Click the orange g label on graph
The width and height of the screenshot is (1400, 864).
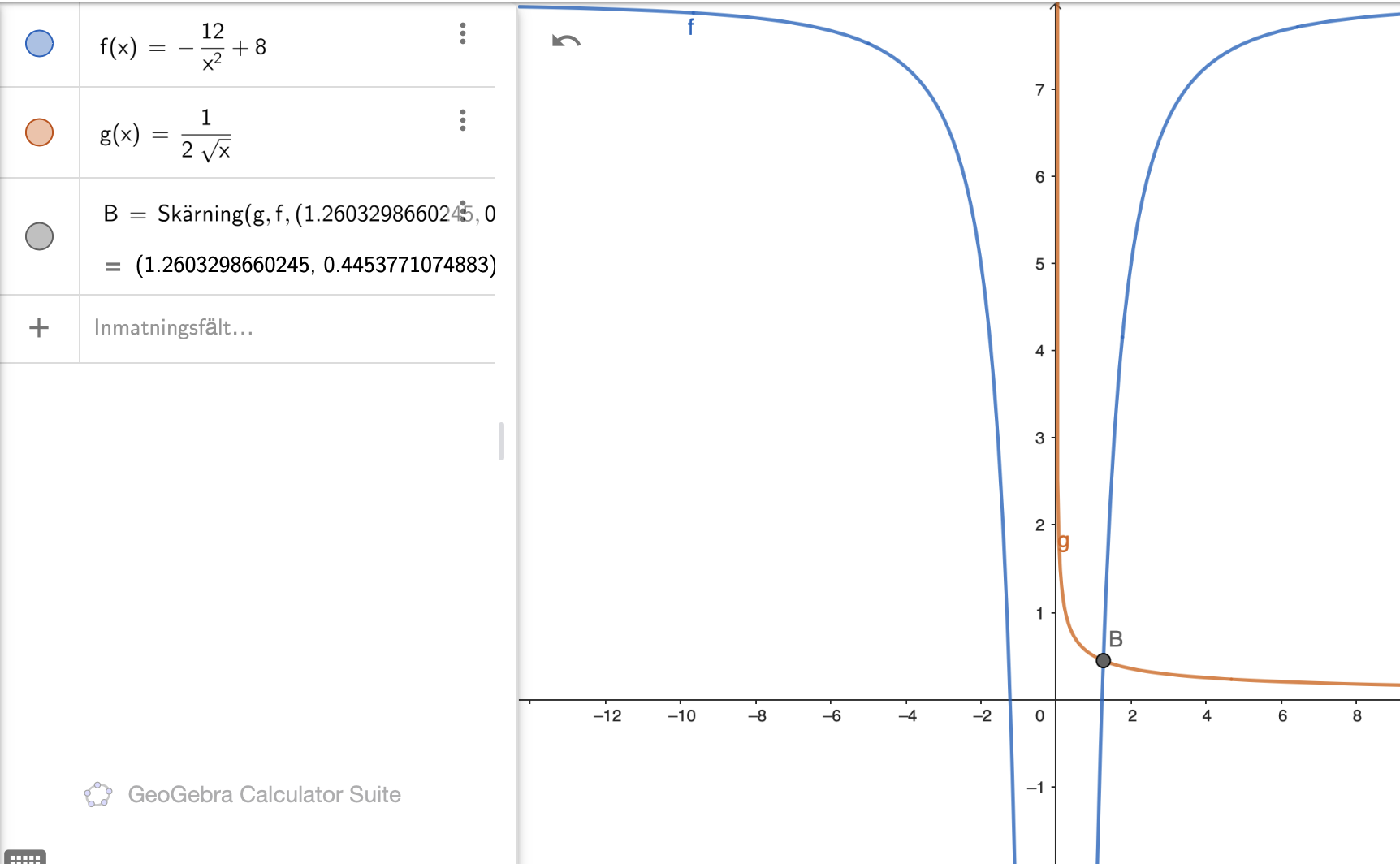coord(1064,542)
